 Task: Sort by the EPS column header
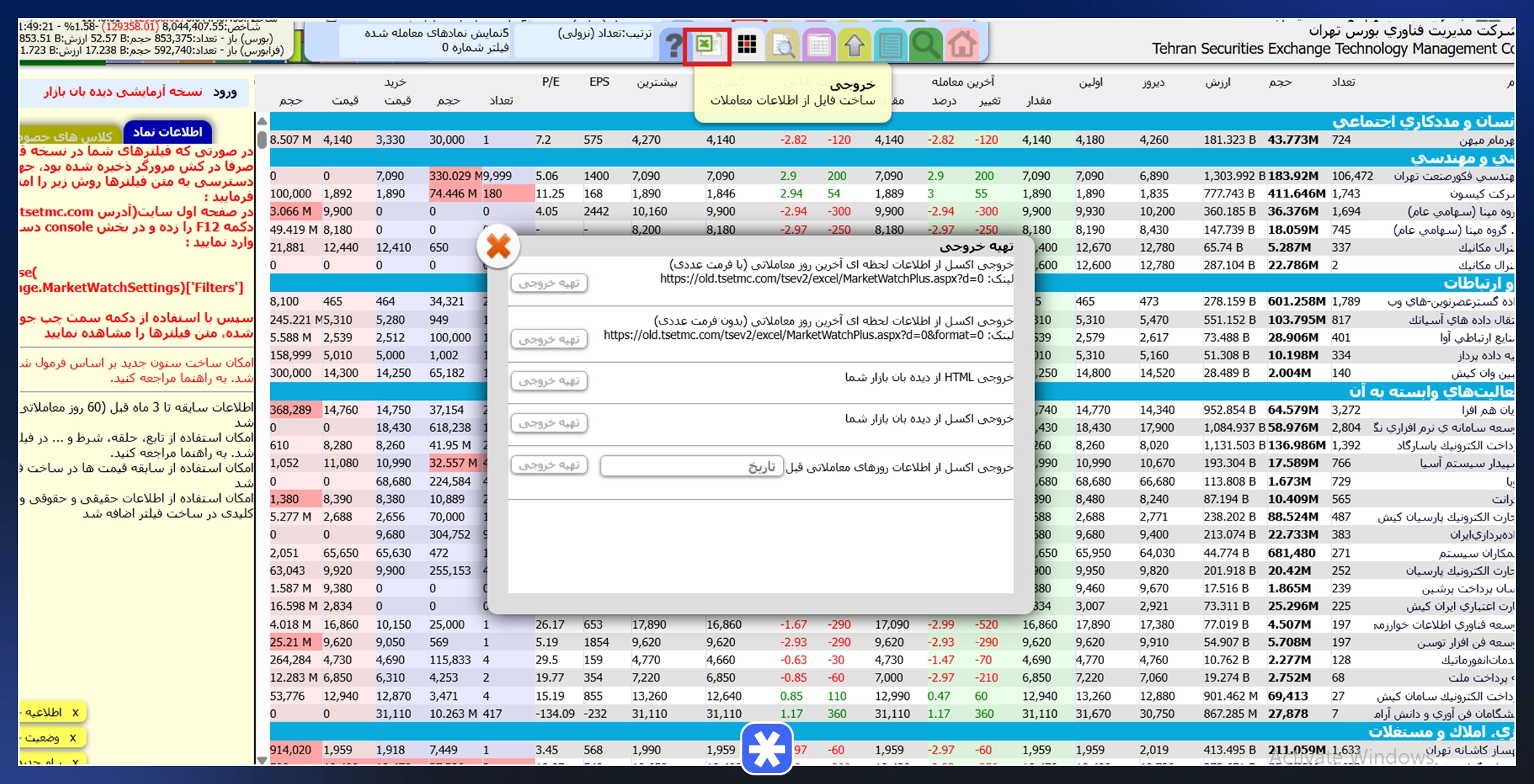click(599, 82)
